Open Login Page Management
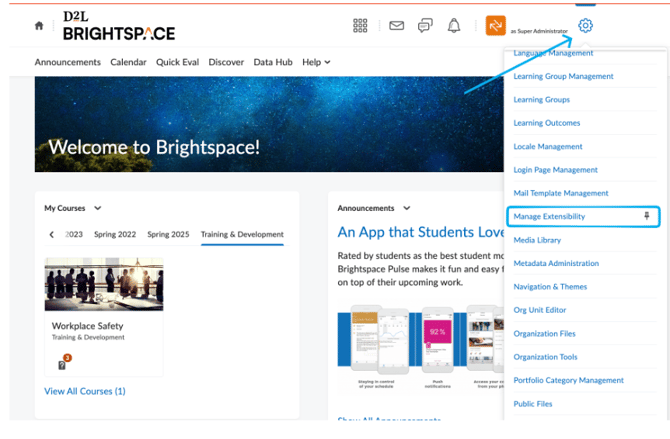The image size is (670, 439). [555, 170]
